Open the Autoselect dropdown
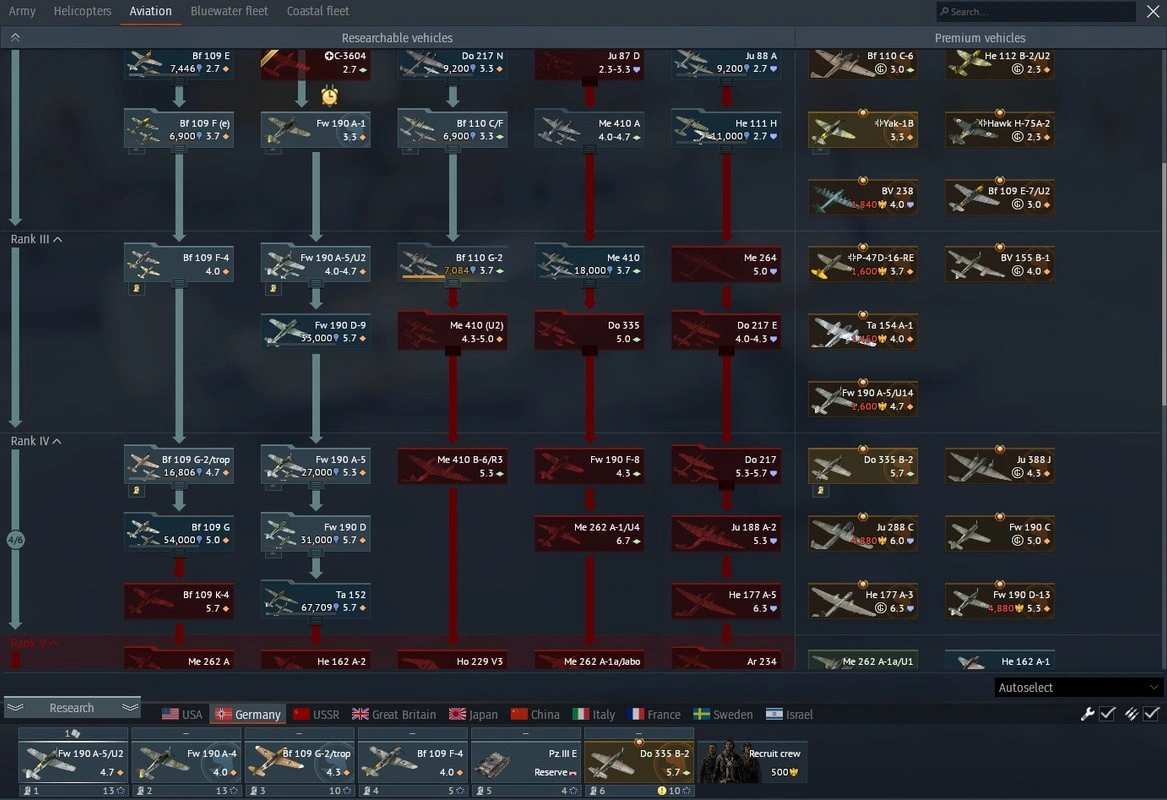 (1079, 687)
